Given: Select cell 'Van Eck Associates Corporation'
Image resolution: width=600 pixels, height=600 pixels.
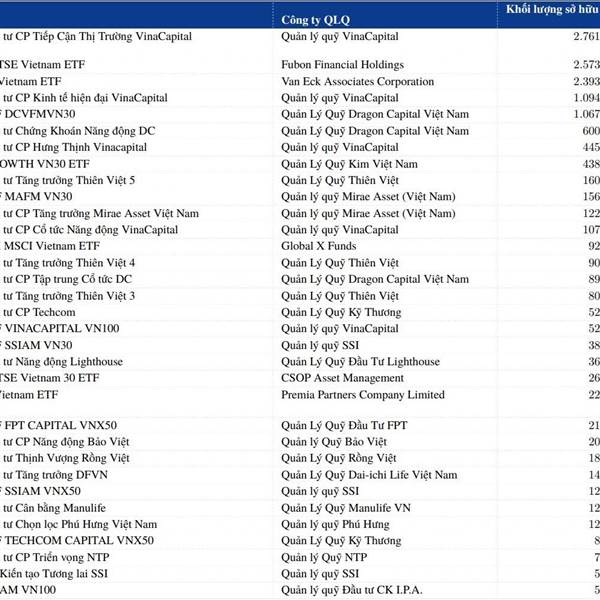Looking at the screenshot, I should [x=357, y=82].
